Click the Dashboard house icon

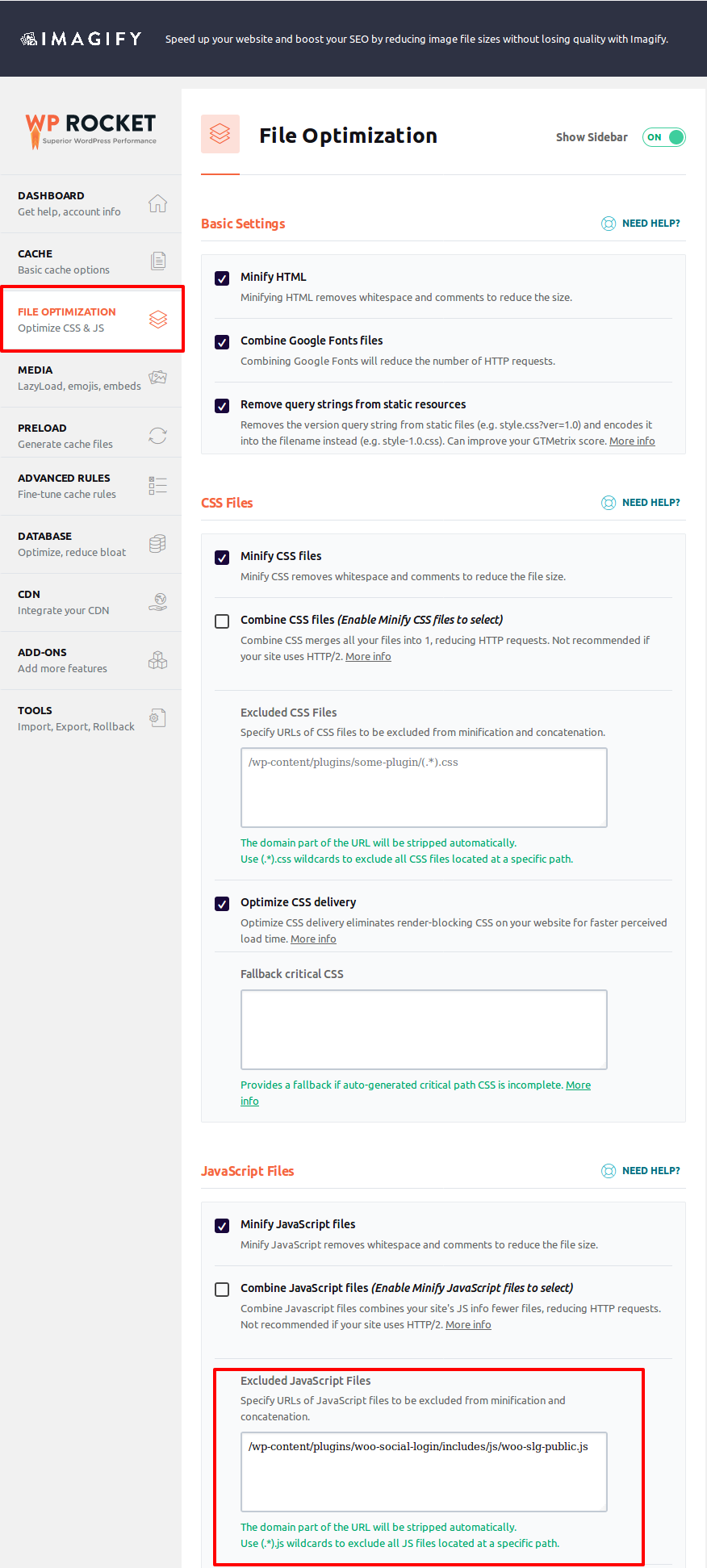tap(157, 203)
